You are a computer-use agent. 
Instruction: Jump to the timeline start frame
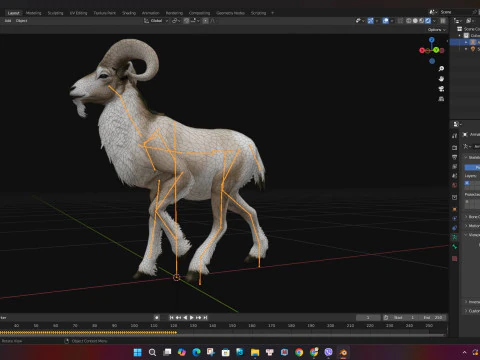pos(171,318)
